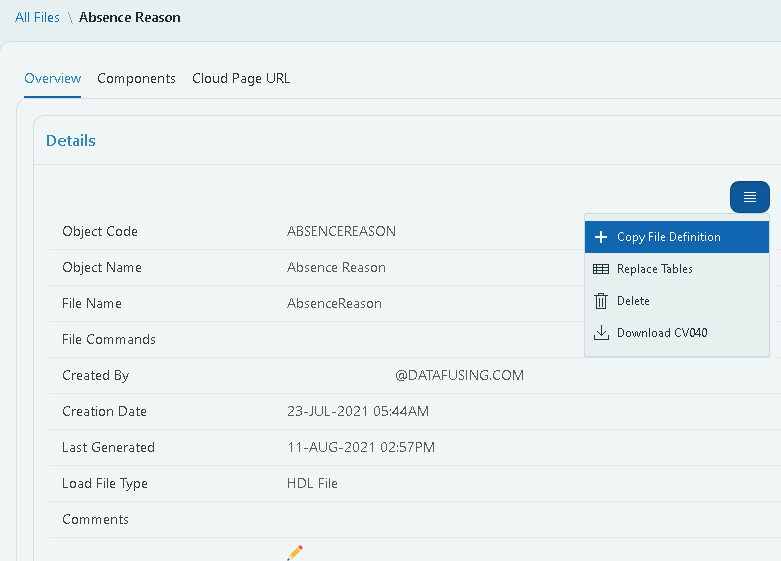Click the Object Name value Absence Reason
Screen dimensions: 781x561
[x=336, y=268]
